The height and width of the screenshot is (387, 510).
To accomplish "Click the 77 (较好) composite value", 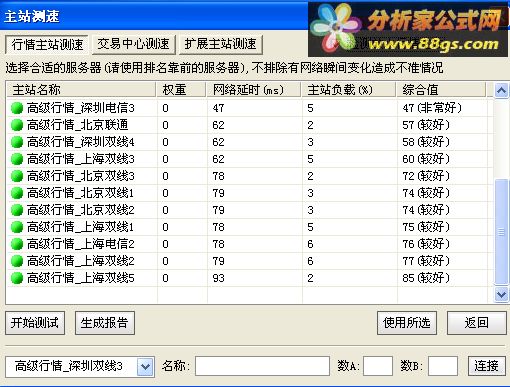I will click(x=426, y=261).
